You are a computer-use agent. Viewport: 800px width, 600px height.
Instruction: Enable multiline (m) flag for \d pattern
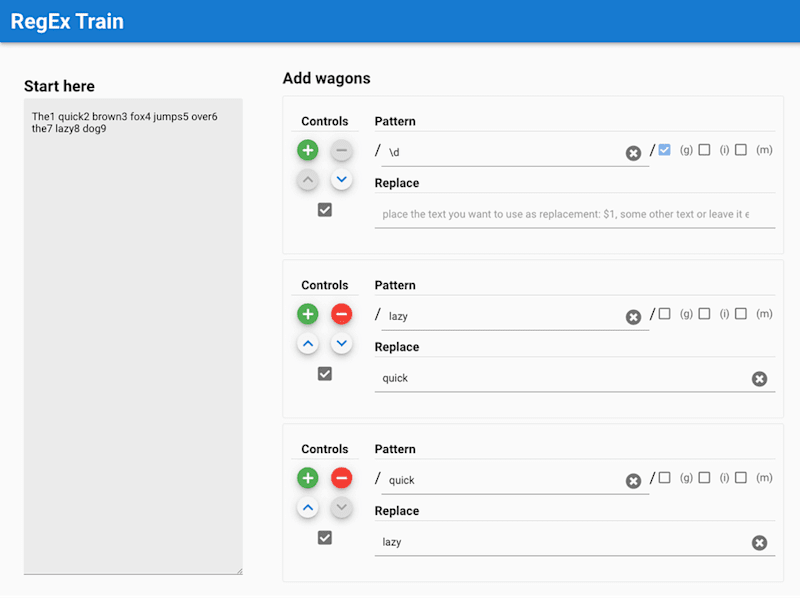point(741,149)
